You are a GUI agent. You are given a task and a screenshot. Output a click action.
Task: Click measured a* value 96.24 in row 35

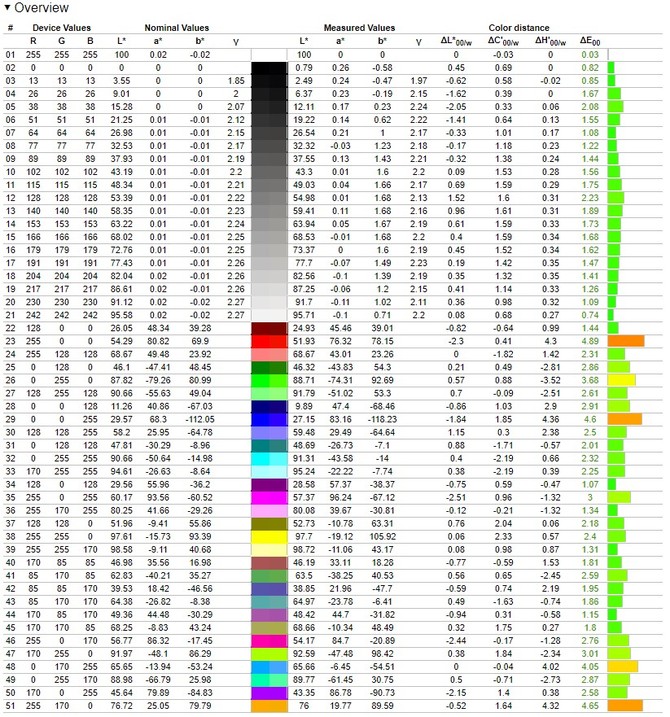click(340, 498)
